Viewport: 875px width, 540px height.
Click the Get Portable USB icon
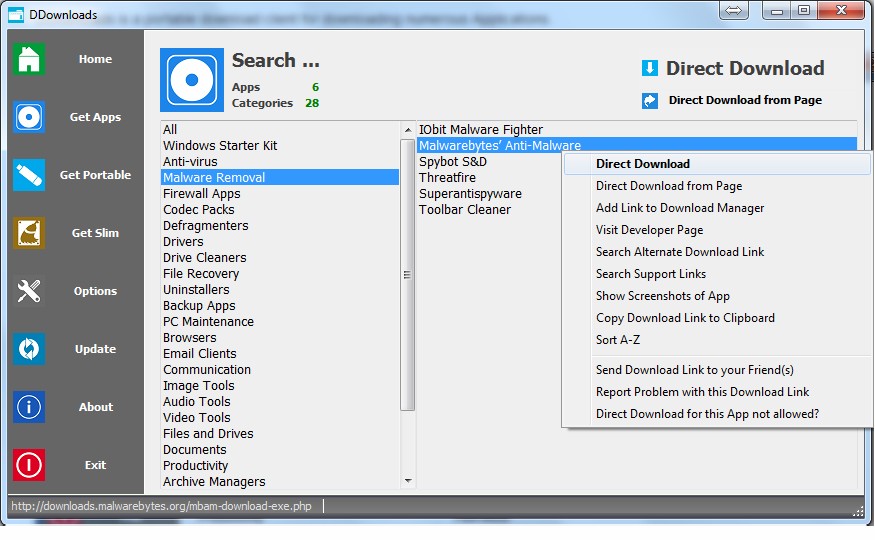(28, 175)
